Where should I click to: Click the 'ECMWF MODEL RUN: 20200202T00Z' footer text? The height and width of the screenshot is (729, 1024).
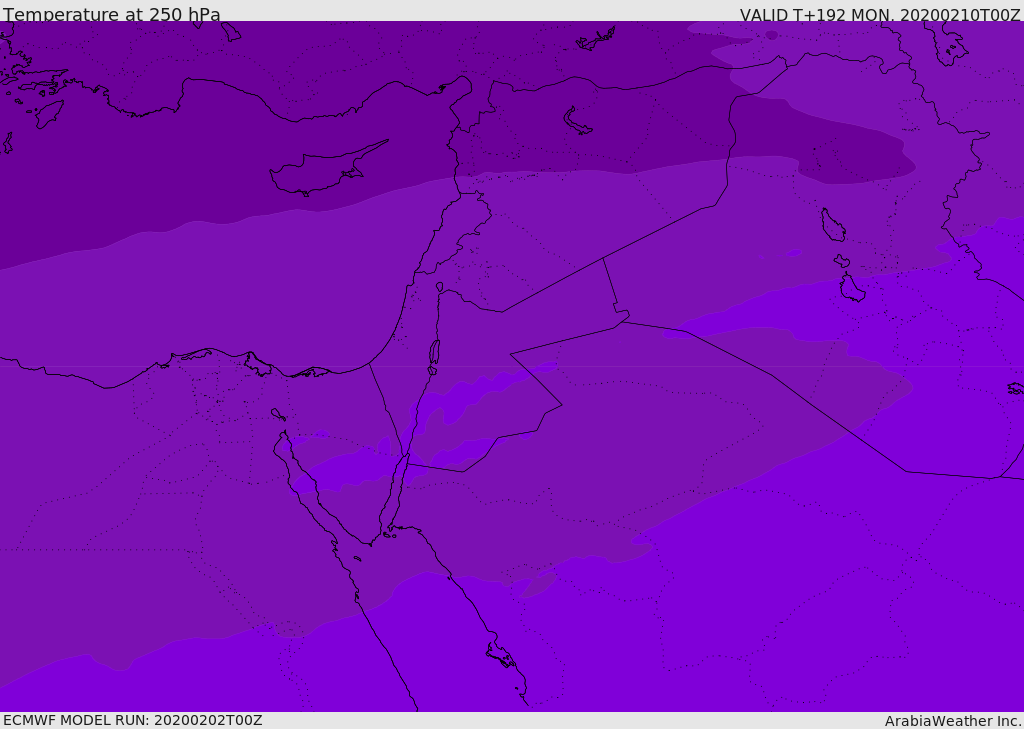point(133,720)
